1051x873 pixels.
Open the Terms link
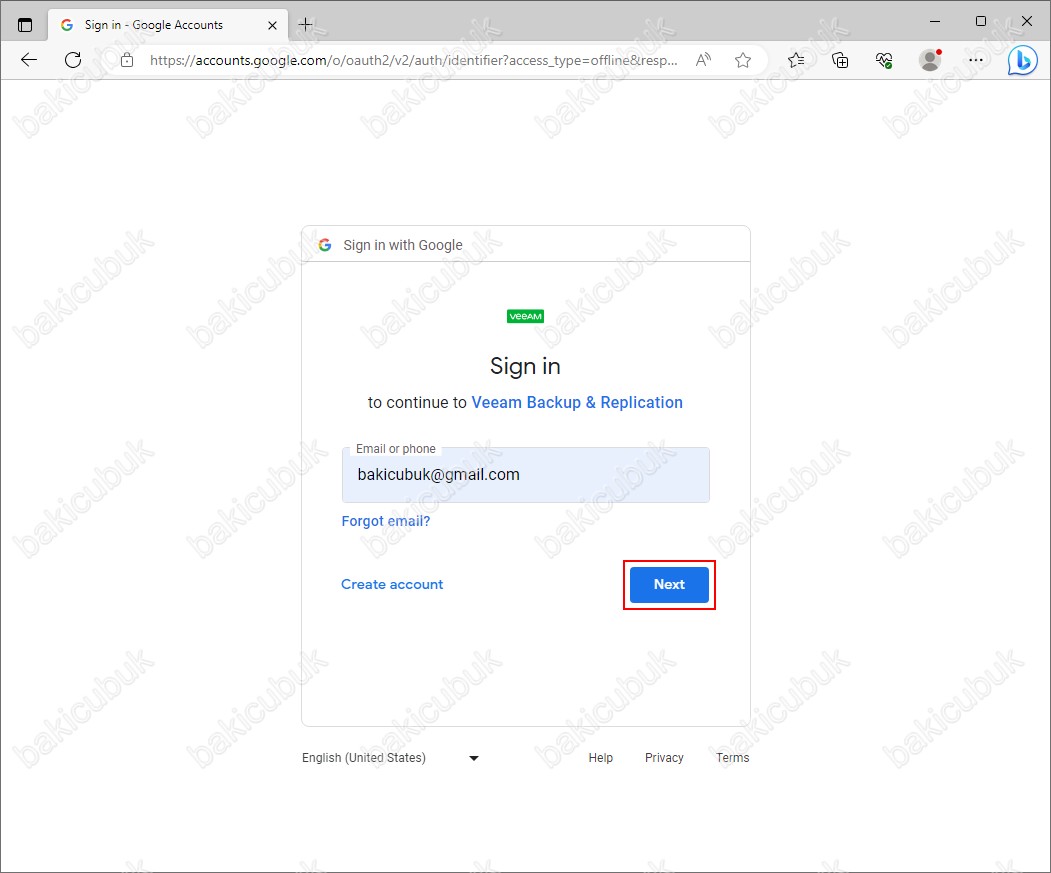[733, 758]
